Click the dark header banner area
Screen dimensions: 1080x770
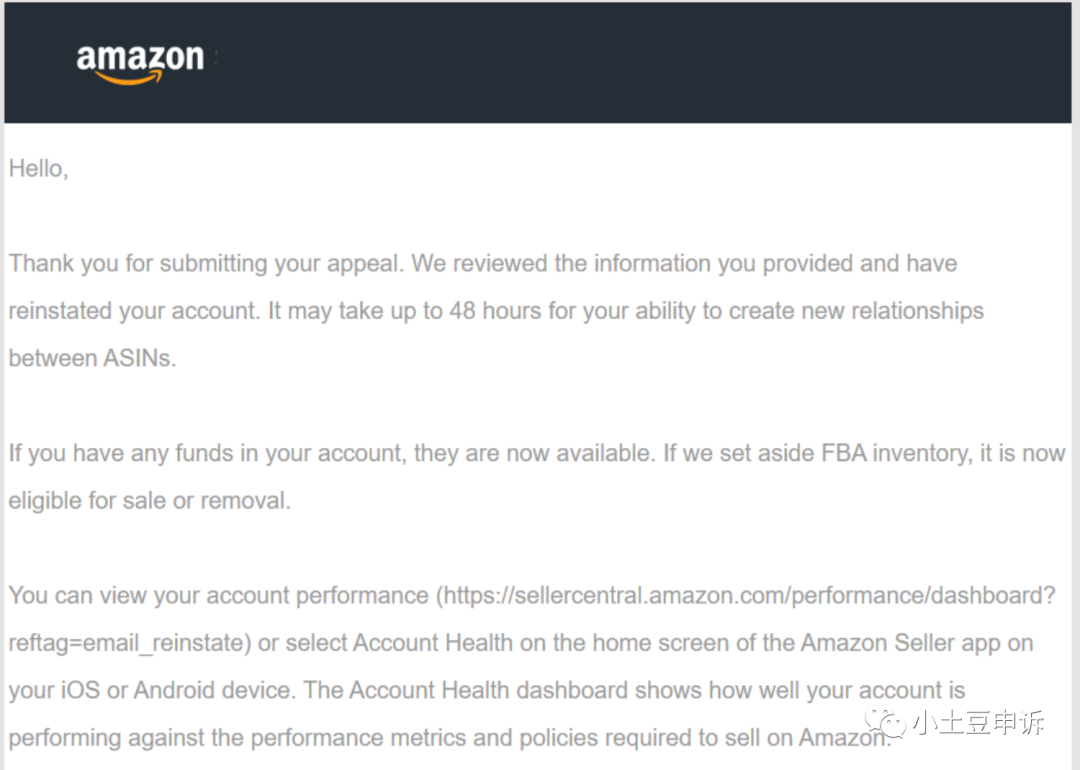(x=538, y=63)
